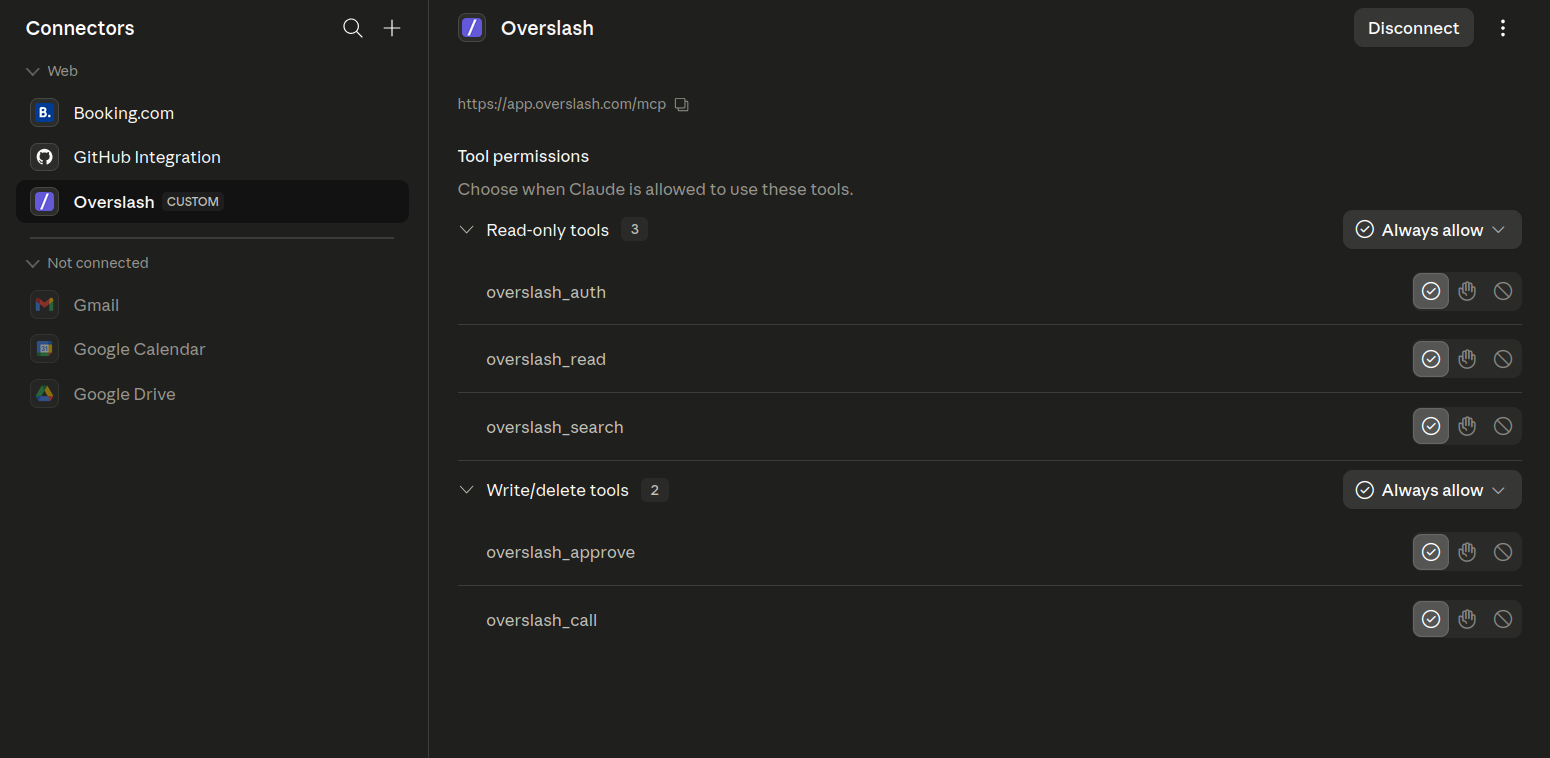The image size is (1550, 758).
Task: Open the connectors search icon
Action: pos(352,28)
